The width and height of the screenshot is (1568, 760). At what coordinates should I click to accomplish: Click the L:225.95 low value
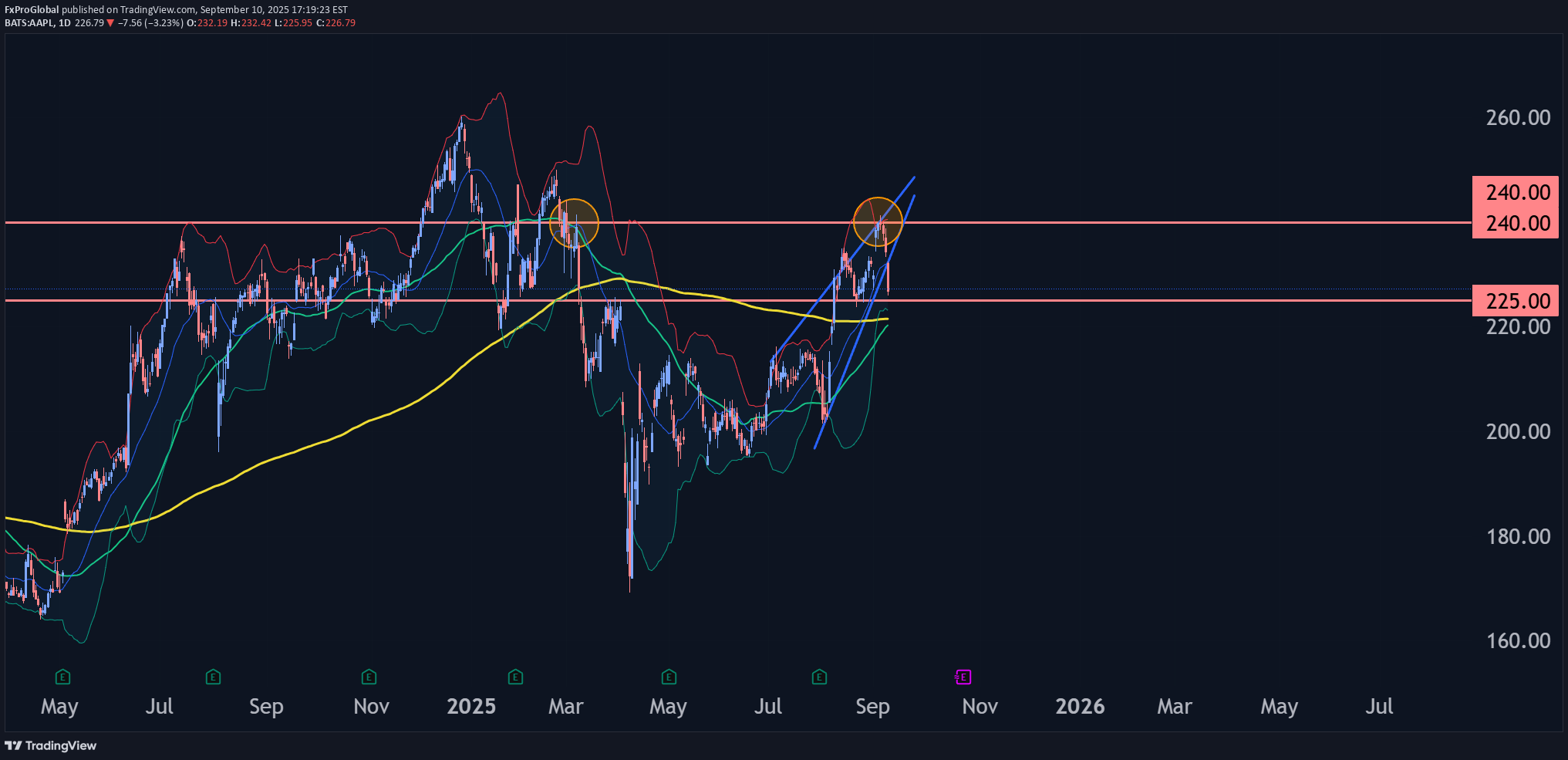tap(293, 23)
